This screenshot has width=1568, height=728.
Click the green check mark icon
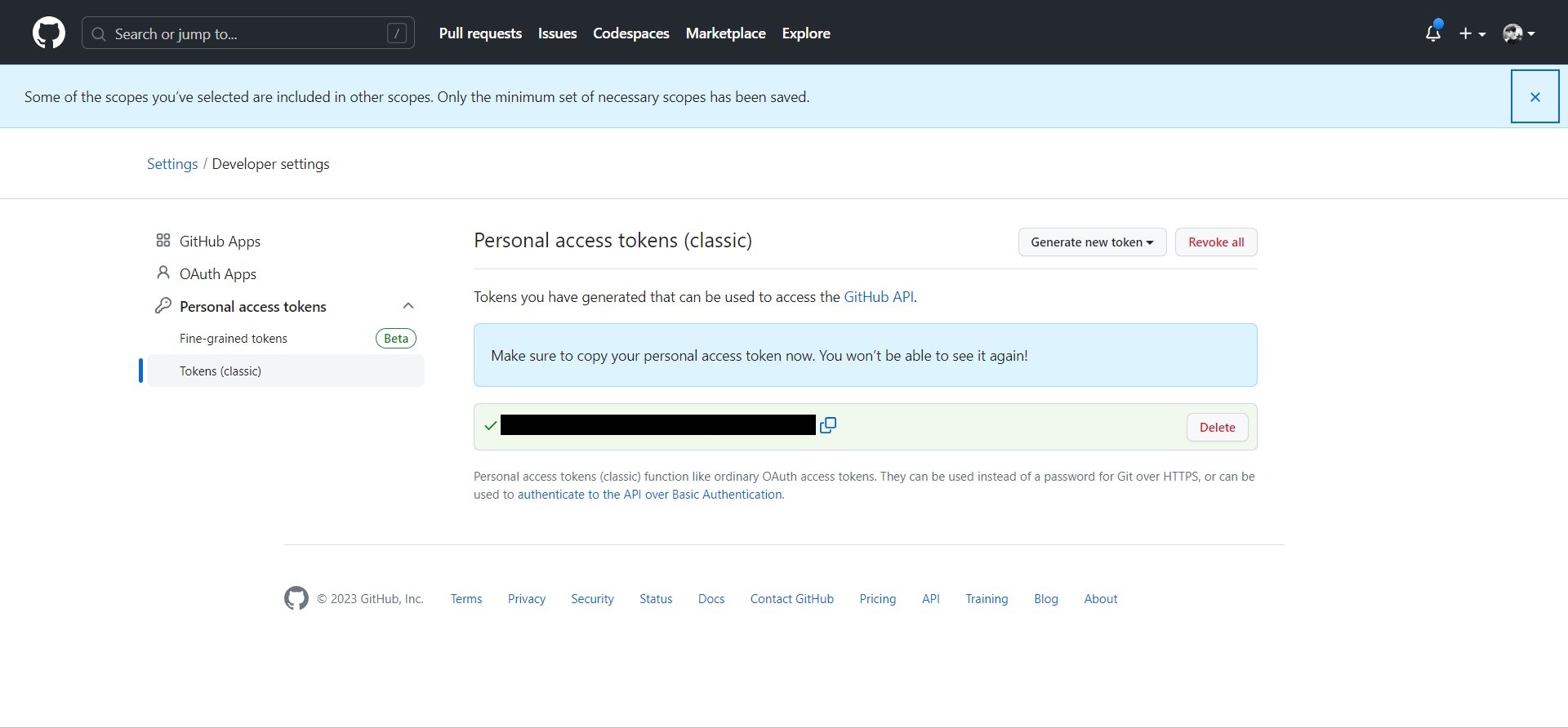490,426
